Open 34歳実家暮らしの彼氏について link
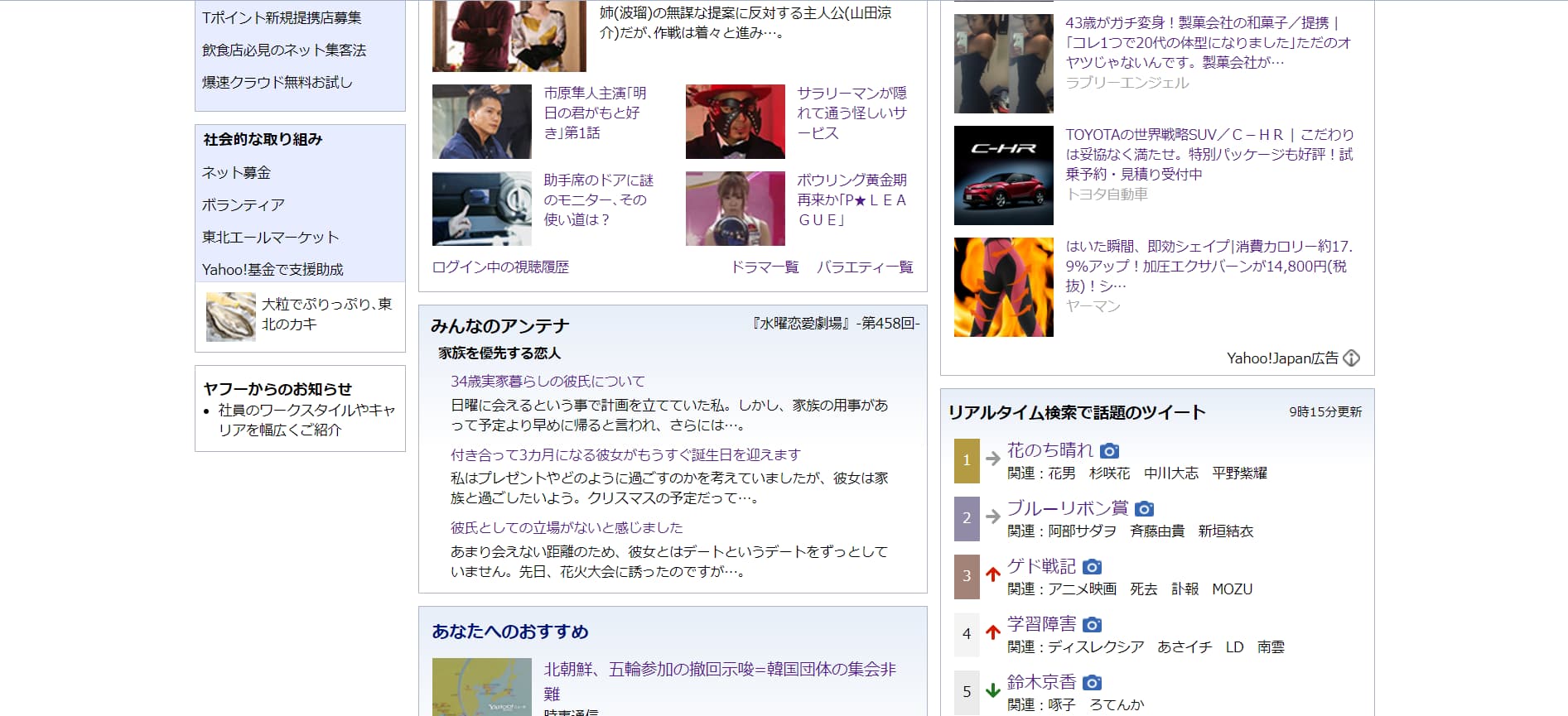Viewport: 1568px width, 716px height. click(548, 382)
